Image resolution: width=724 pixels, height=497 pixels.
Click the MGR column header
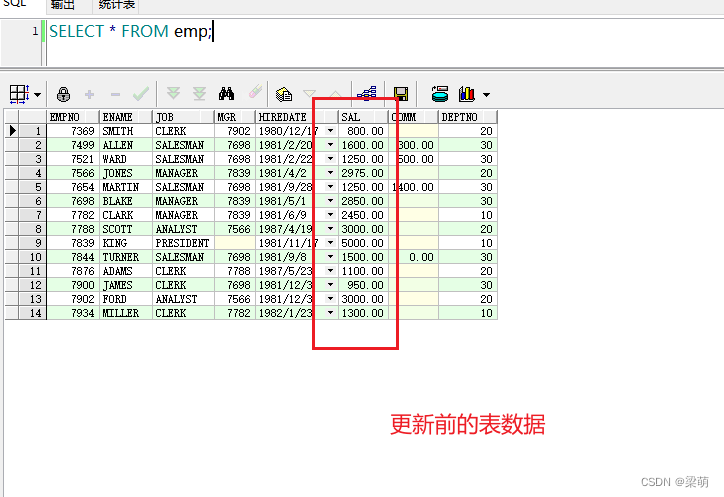(235, 117)
